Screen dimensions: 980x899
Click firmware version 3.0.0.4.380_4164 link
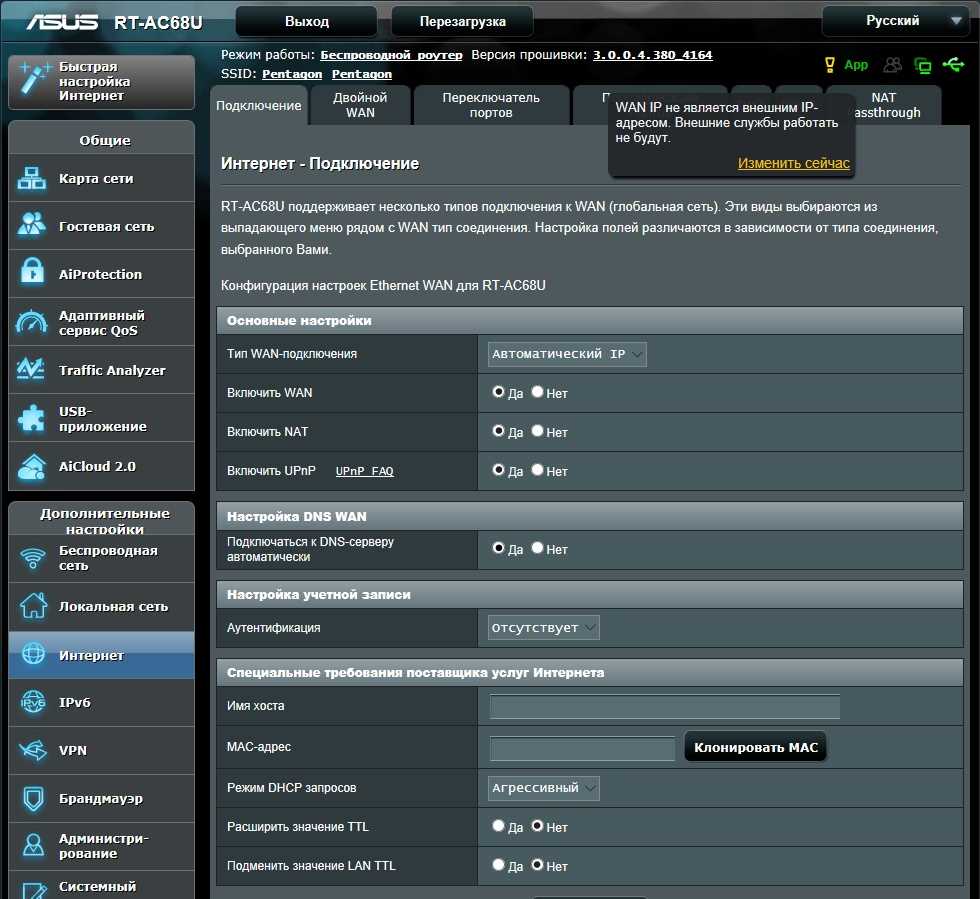click(x=652, y=55)
